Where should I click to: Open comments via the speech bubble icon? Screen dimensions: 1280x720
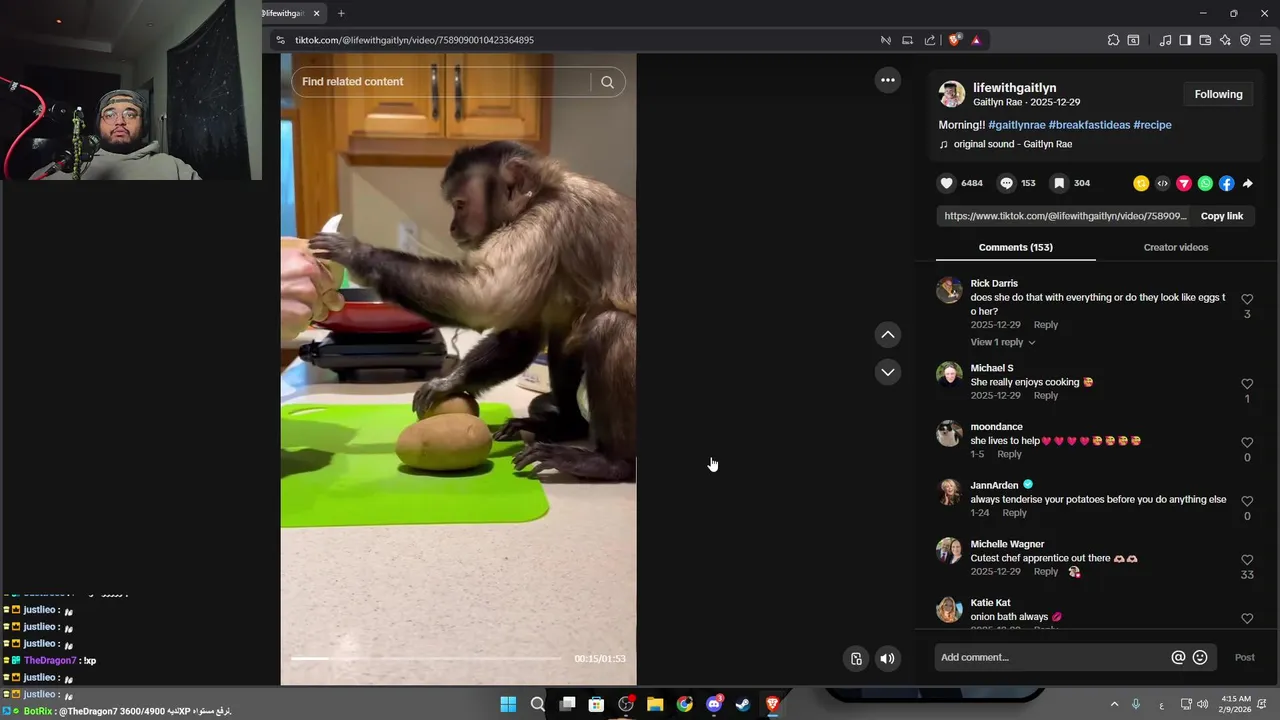1007,183
